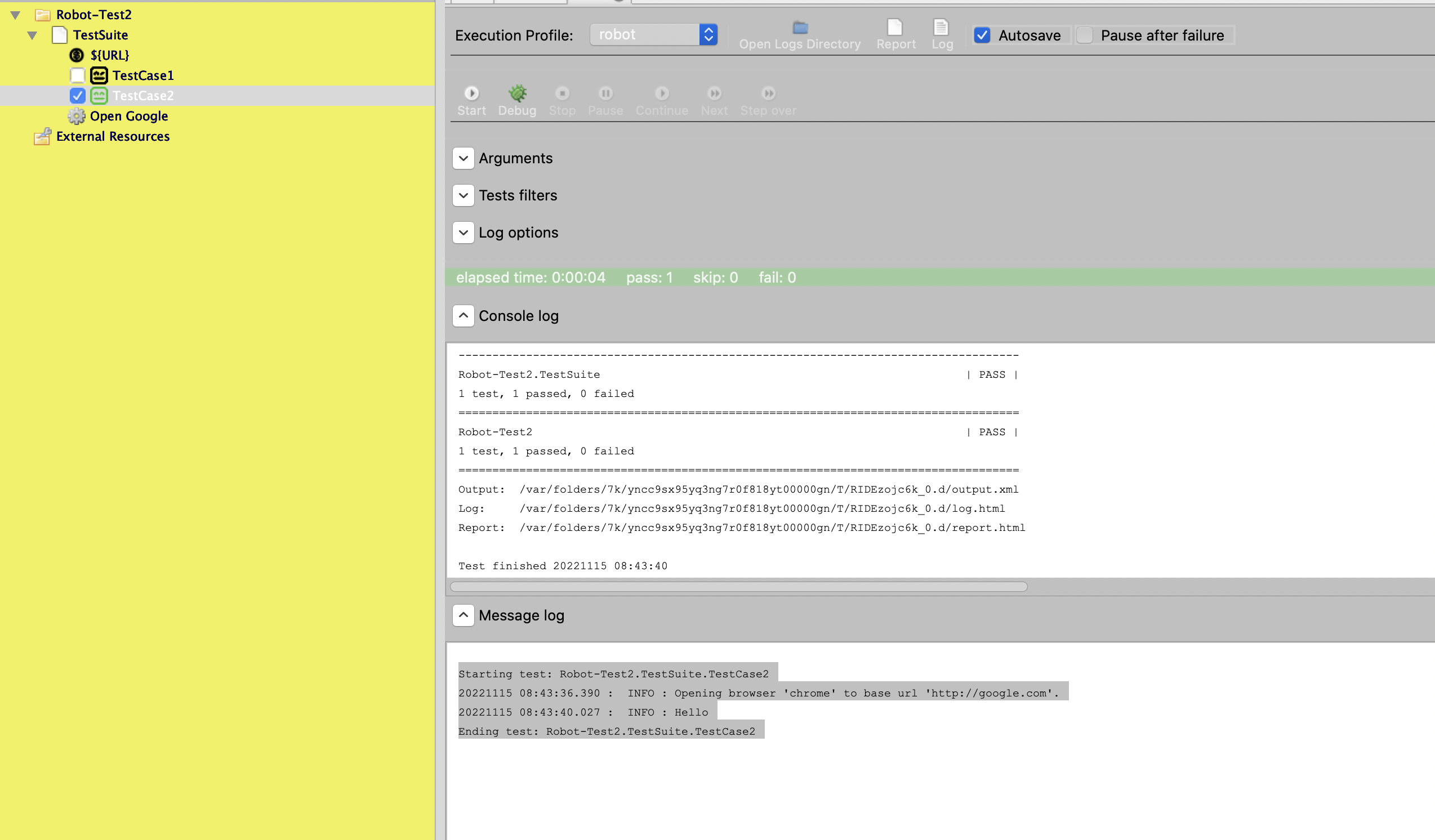Click the green TestCase2 robot icon

99,96
